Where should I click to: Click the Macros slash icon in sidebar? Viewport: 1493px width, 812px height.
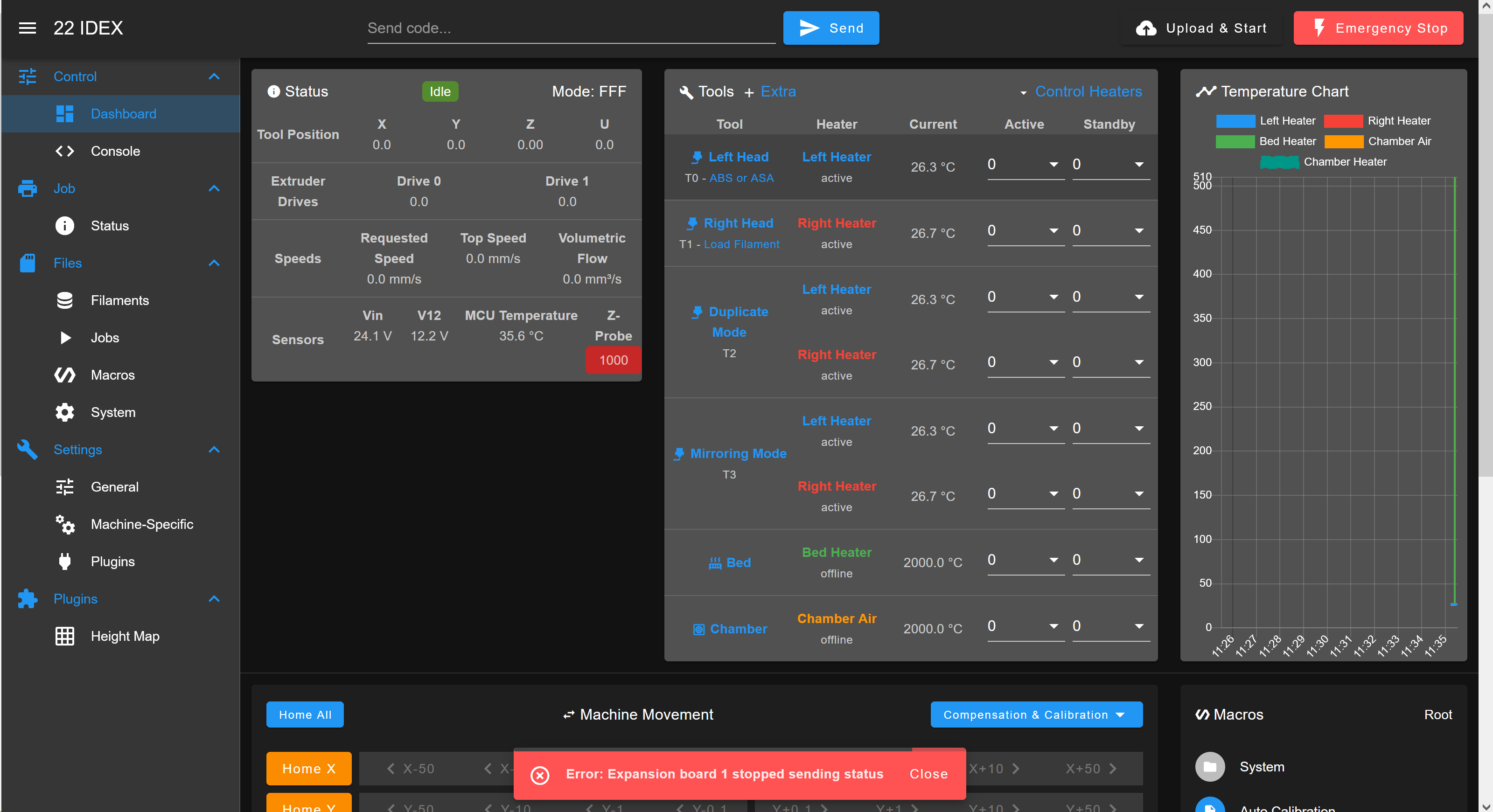click(x=65, y=375)
